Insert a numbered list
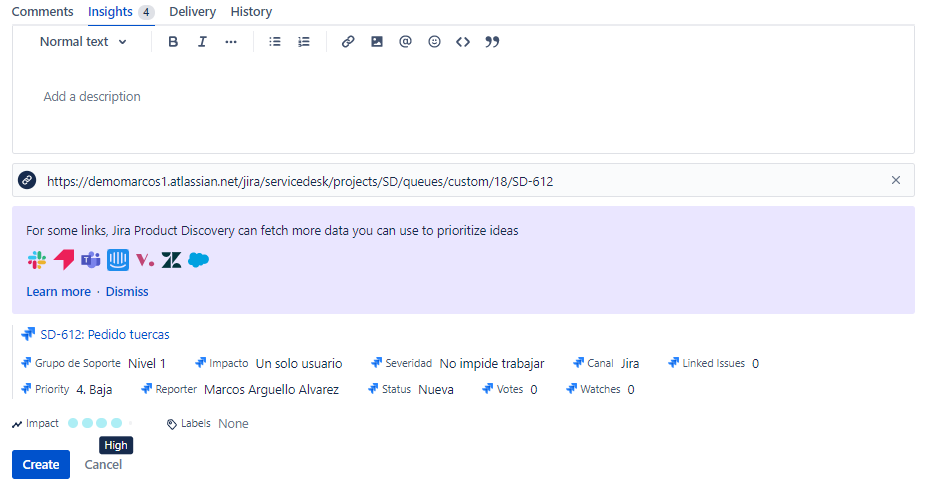The height and width of the screenshot is (494, 928). (x=304, y=42)
